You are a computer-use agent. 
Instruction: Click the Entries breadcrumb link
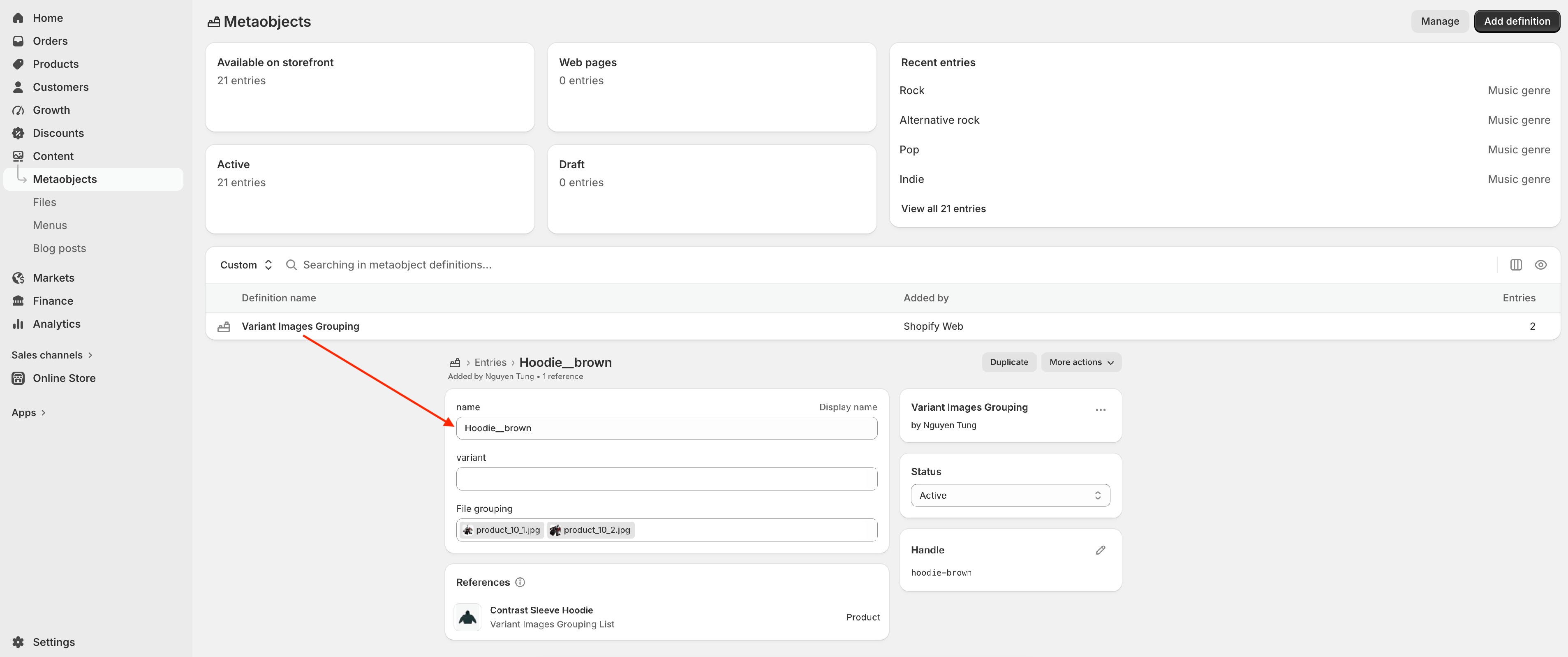[x=490, y=362]
